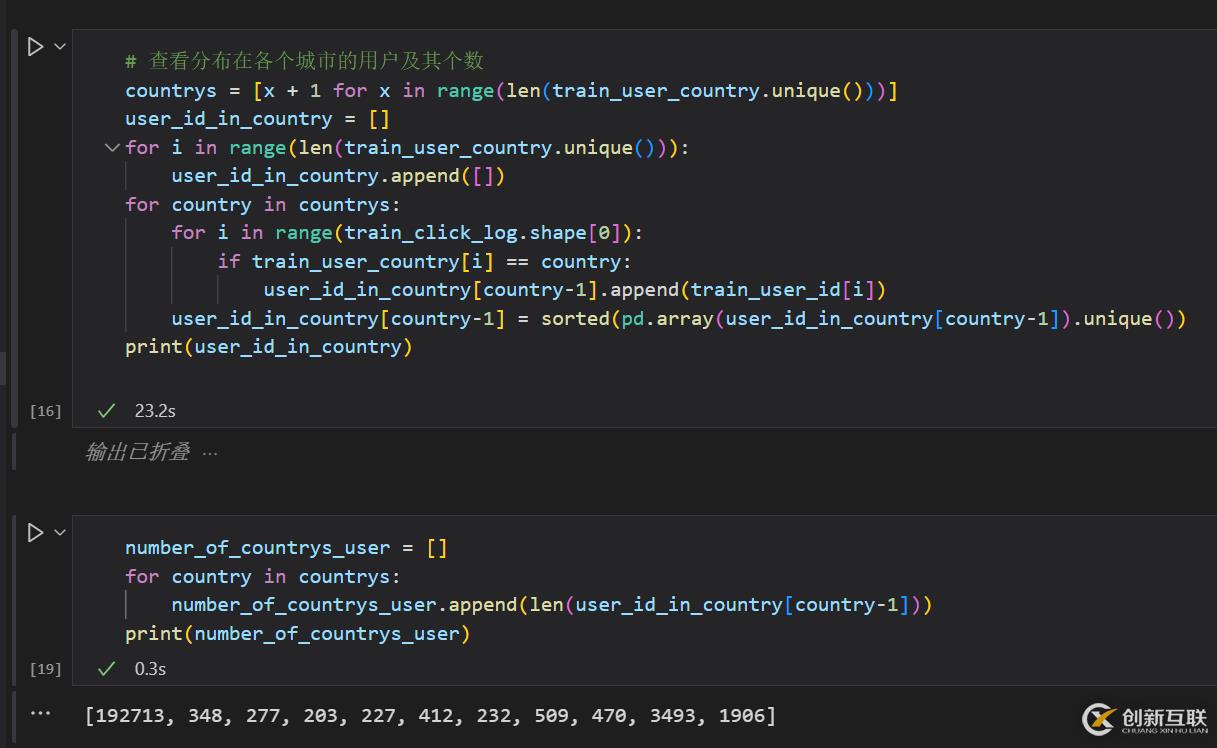Click the '0.3s' execution time
1217x748 pixels.
pyautogui.click(x=150, y=669)
